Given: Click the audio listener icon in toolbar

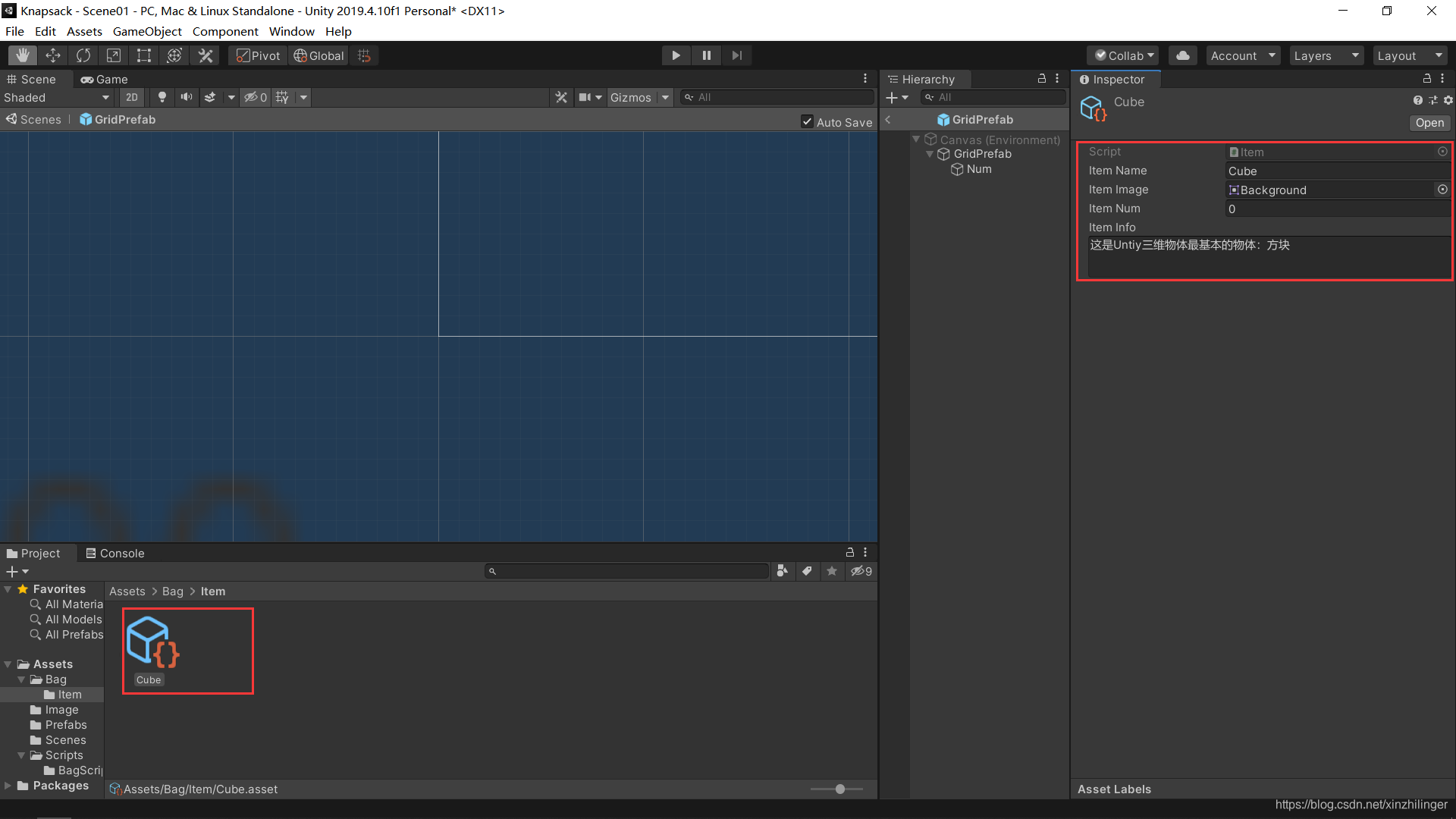Looking at the screenshot, I should coord(186,97).
